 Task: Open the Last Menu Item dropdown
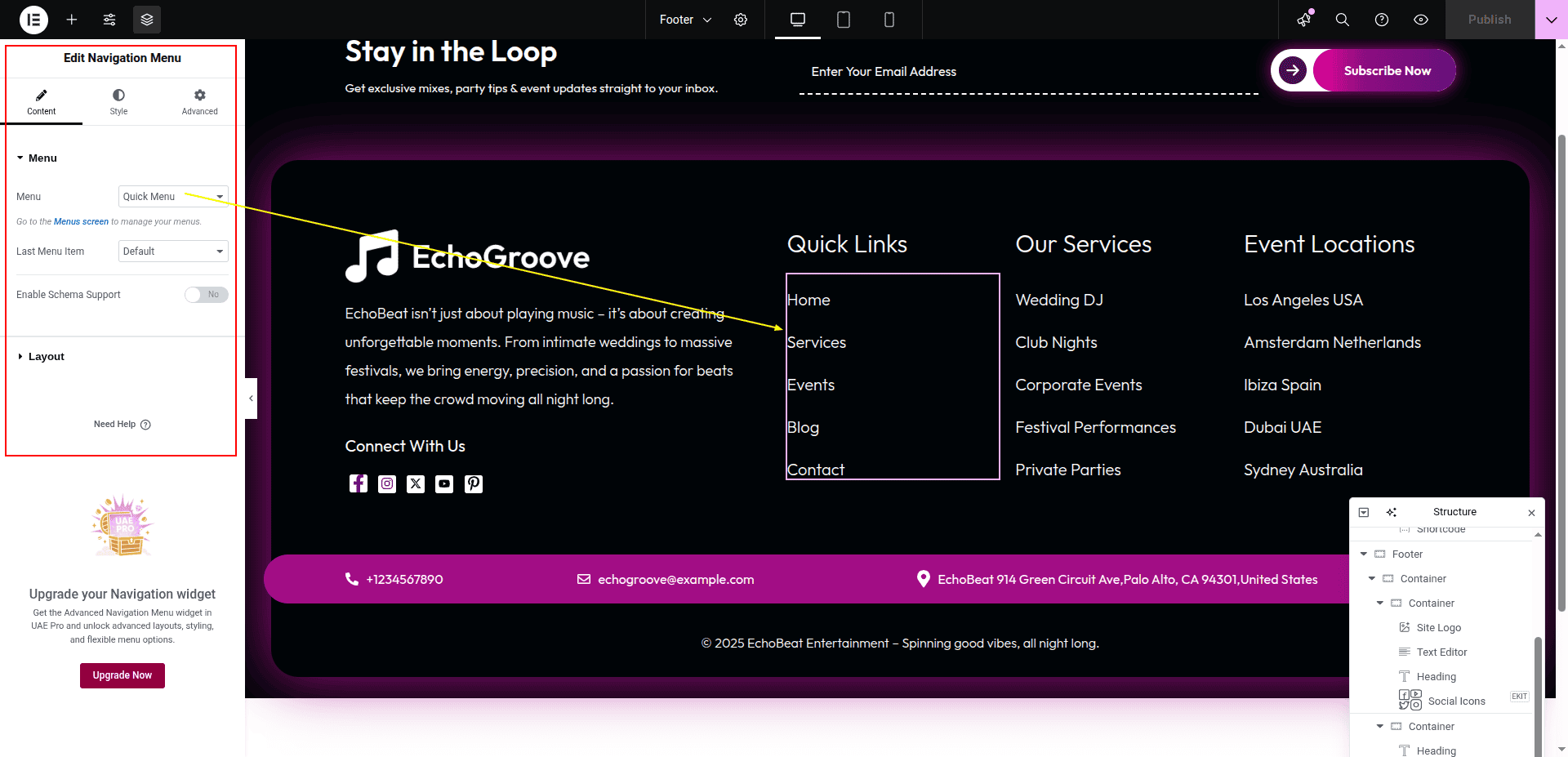pos(173,252)
